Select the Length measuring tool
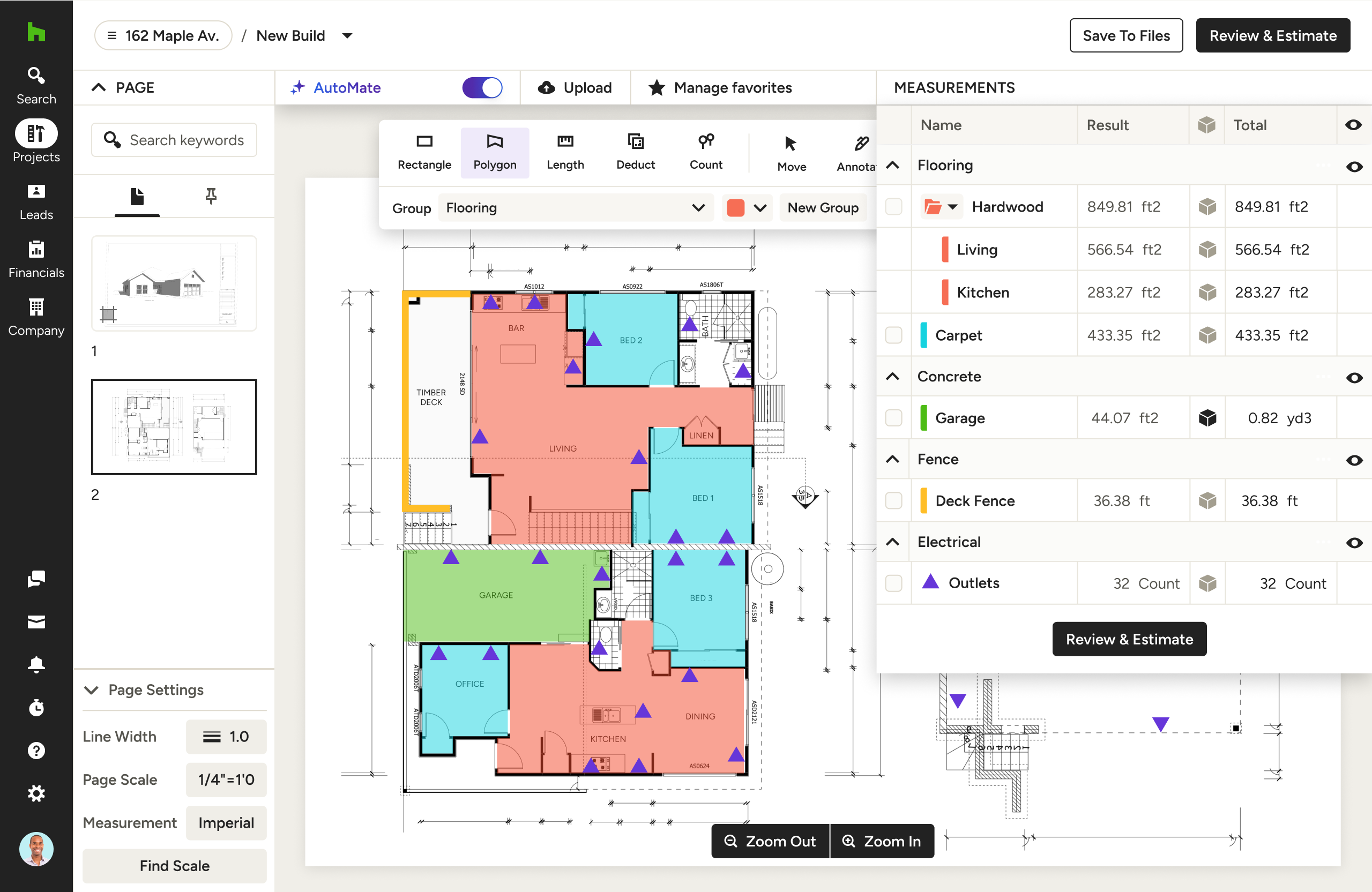The width and height of the screenshot is (1372, 892). click(565, 152)
